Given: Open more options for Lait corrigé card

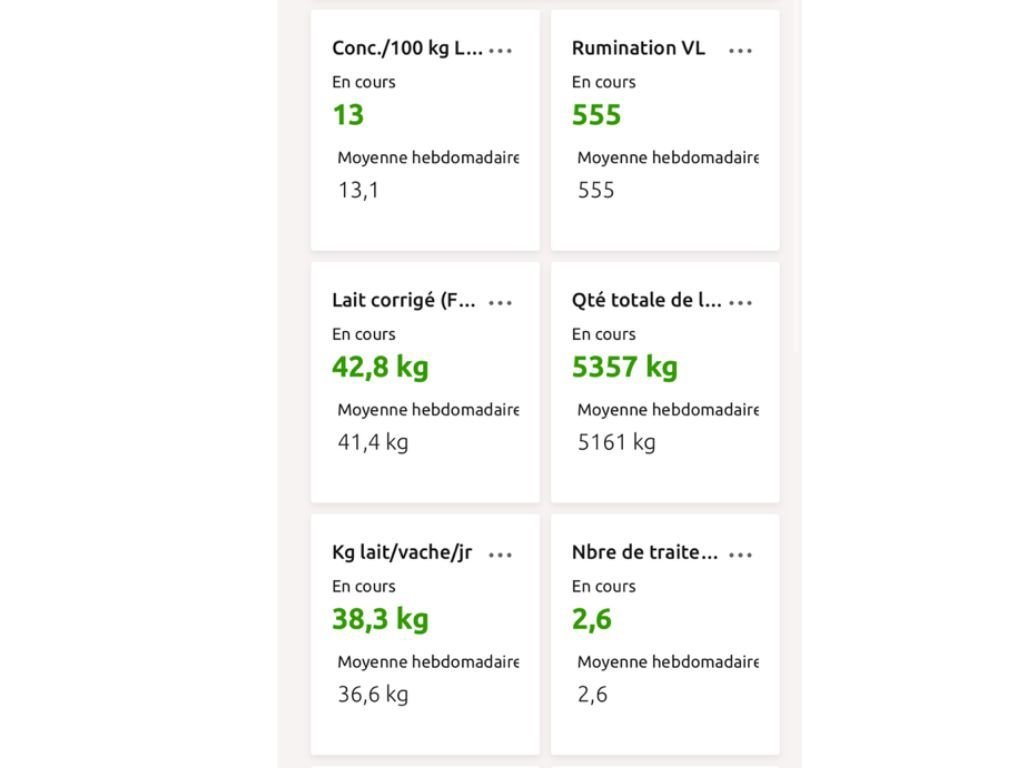Looking at the screenshot, I should (x=501, y=301).
